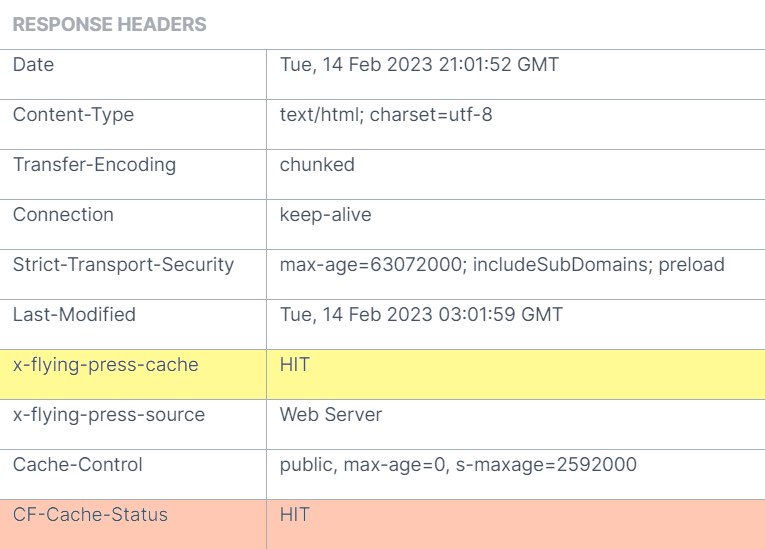Screen dimensions: 765x549
Task: Click the date value Tue, 14 Feb 2023 21:01:52 GMT
Action: tap(419, 65)
